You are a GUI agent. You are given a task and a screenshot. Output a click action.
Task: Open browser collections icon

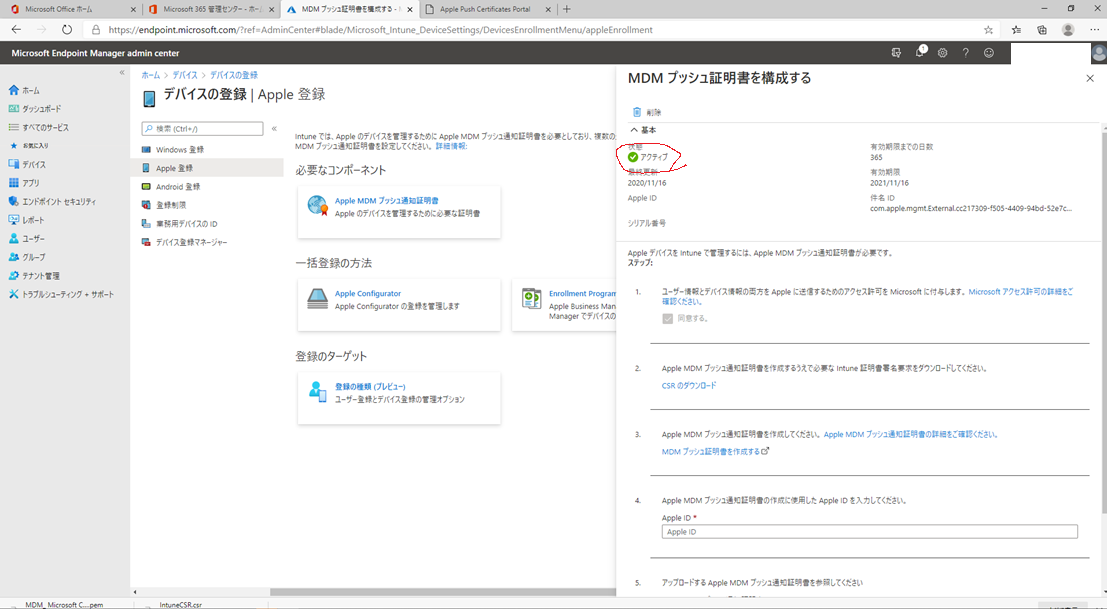point(1041,30)
